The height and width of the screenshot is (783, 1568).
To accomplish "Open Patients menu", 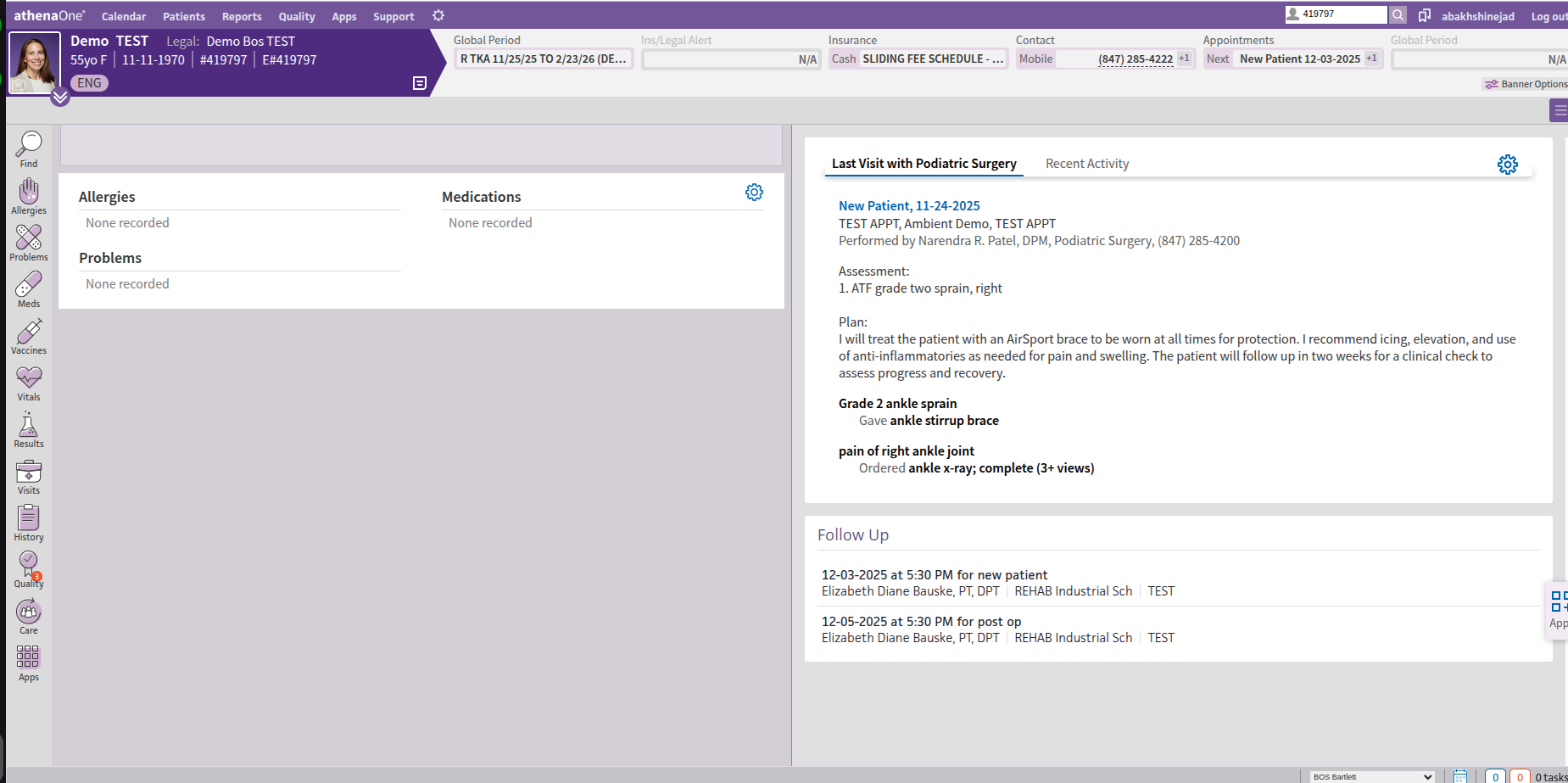I will (x=184, y=16).
